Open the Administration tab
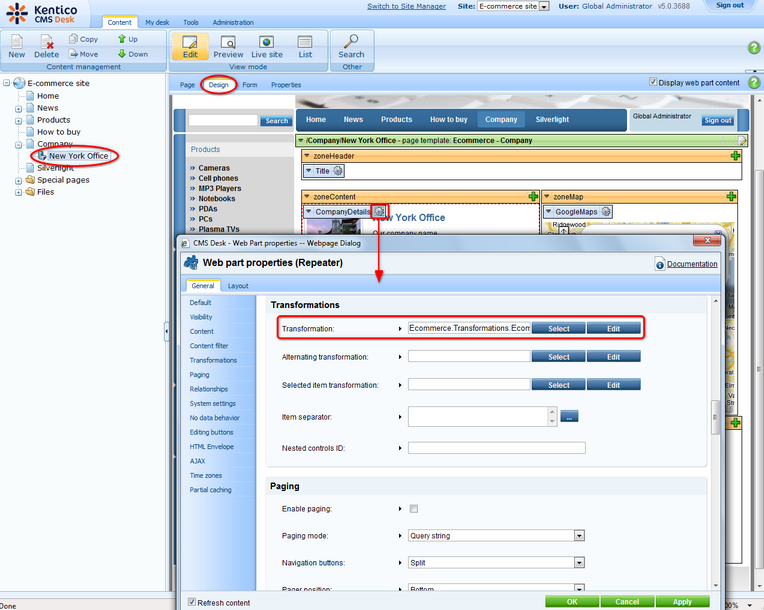 coord(232,22)
